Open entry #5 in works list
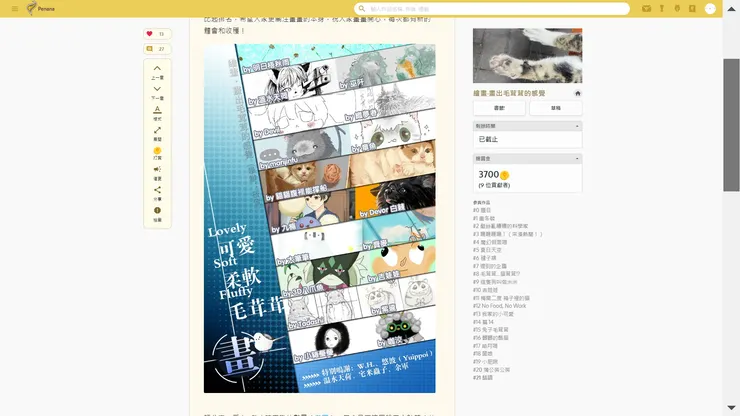 pos(487,250)
